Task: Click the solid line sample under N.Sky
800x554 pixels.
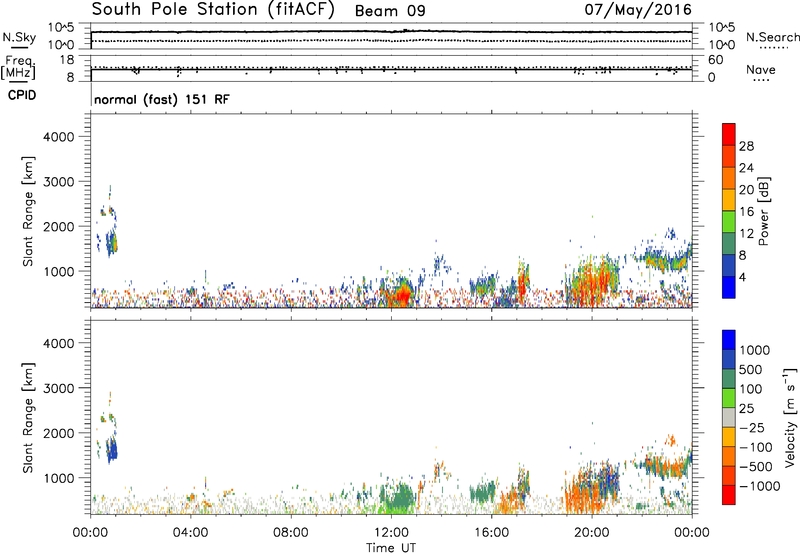Action: pos(19,48)
